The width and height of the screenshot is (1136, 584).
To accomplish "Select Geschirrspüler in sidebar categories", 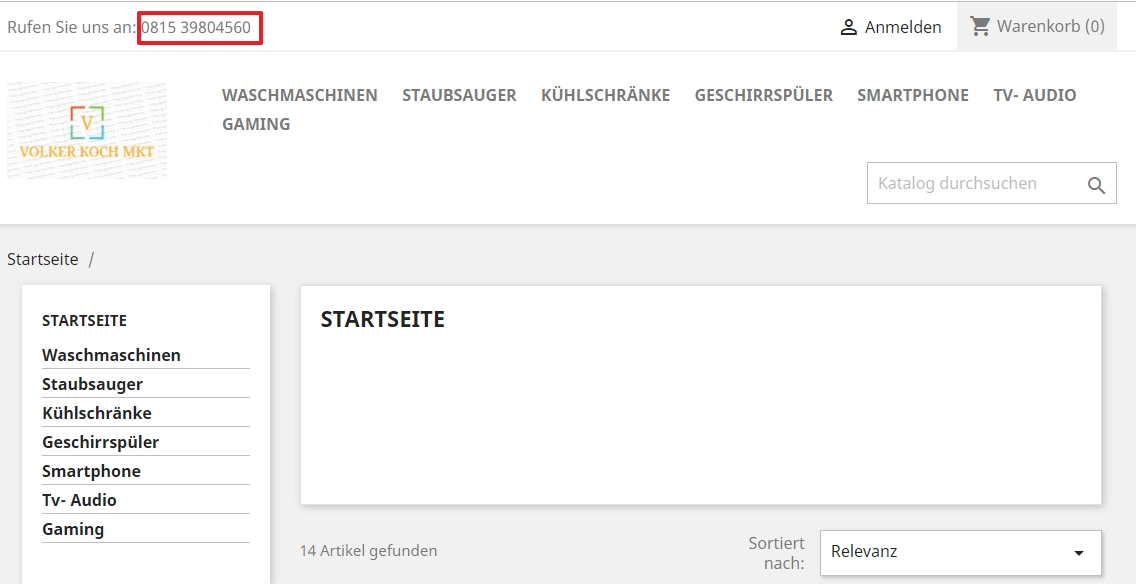I will 101,442.
